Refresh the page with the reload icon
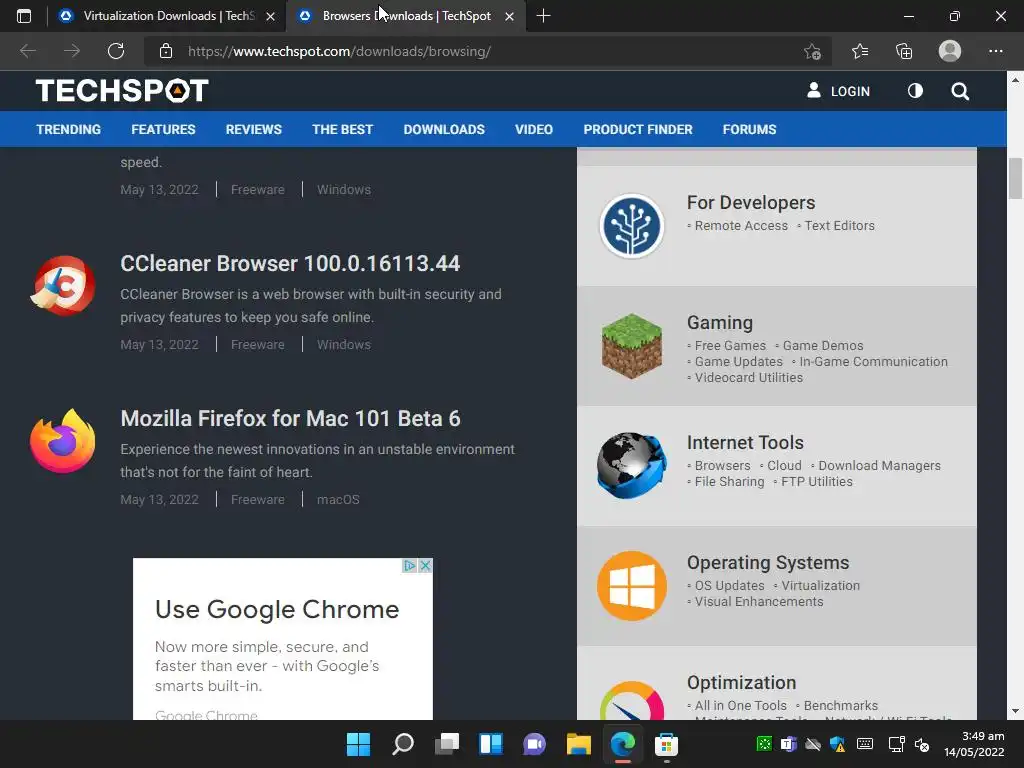Screen dimensions: 1024x768 (x=116, y=51)
